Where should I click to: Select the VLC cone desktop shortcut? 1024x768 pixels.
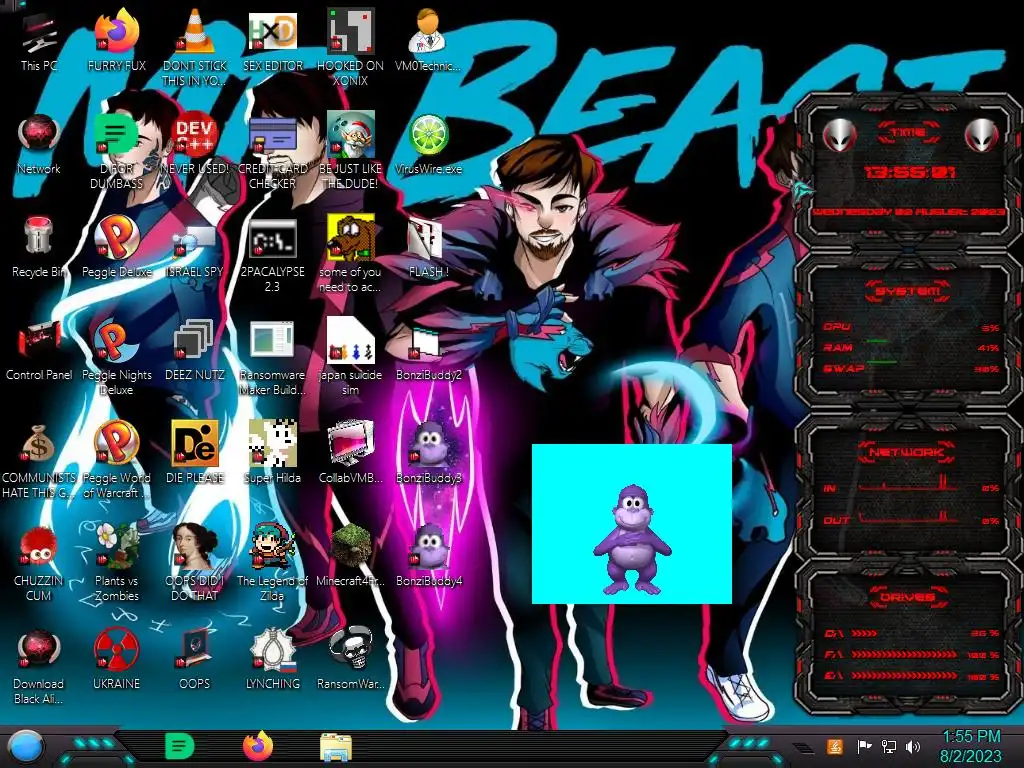click(195, 47)
